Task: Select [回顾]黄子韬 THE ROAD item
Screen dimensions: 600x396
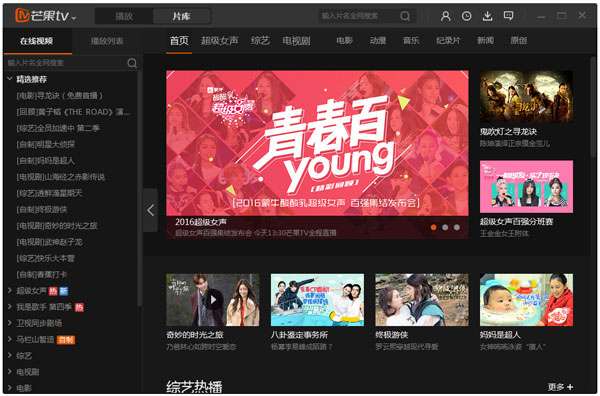Action: 73,112
